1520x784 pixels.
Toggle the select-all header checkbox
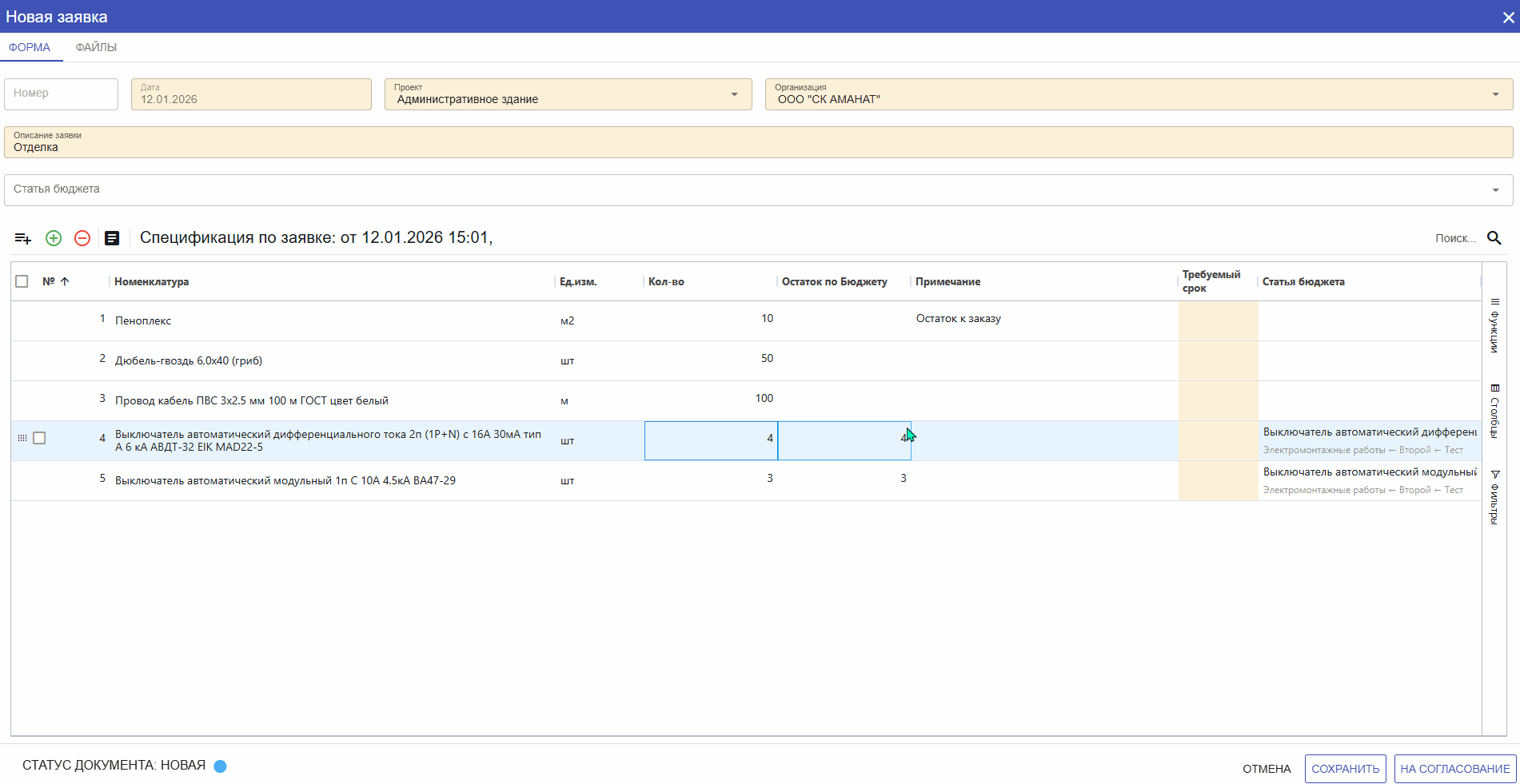pyautogui.click(x=22, y=281)
